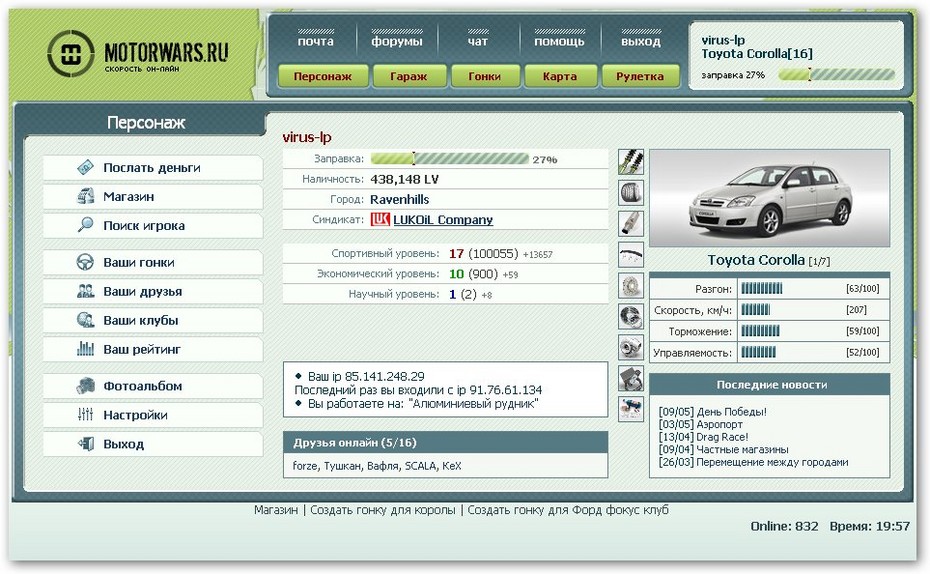Viewport: 930px width, 574px height.
Task: Open the чат top menu item
Action: click(477, 42)
